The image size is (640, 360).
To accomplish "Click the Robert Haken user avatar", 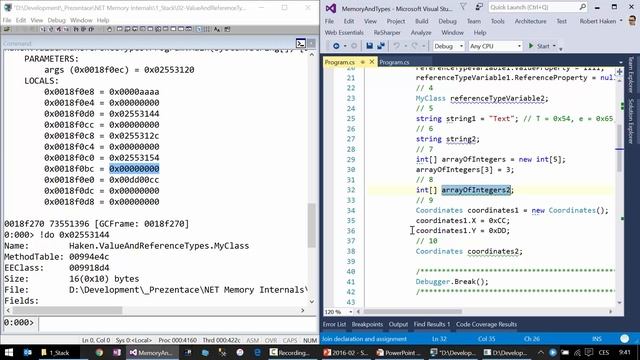I will 633,21.
